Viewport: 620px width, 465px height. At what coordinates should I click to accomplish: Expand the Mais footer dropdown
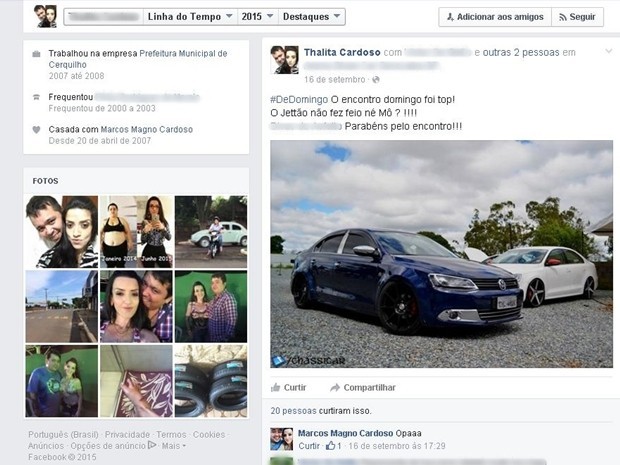tap(174, 446)
